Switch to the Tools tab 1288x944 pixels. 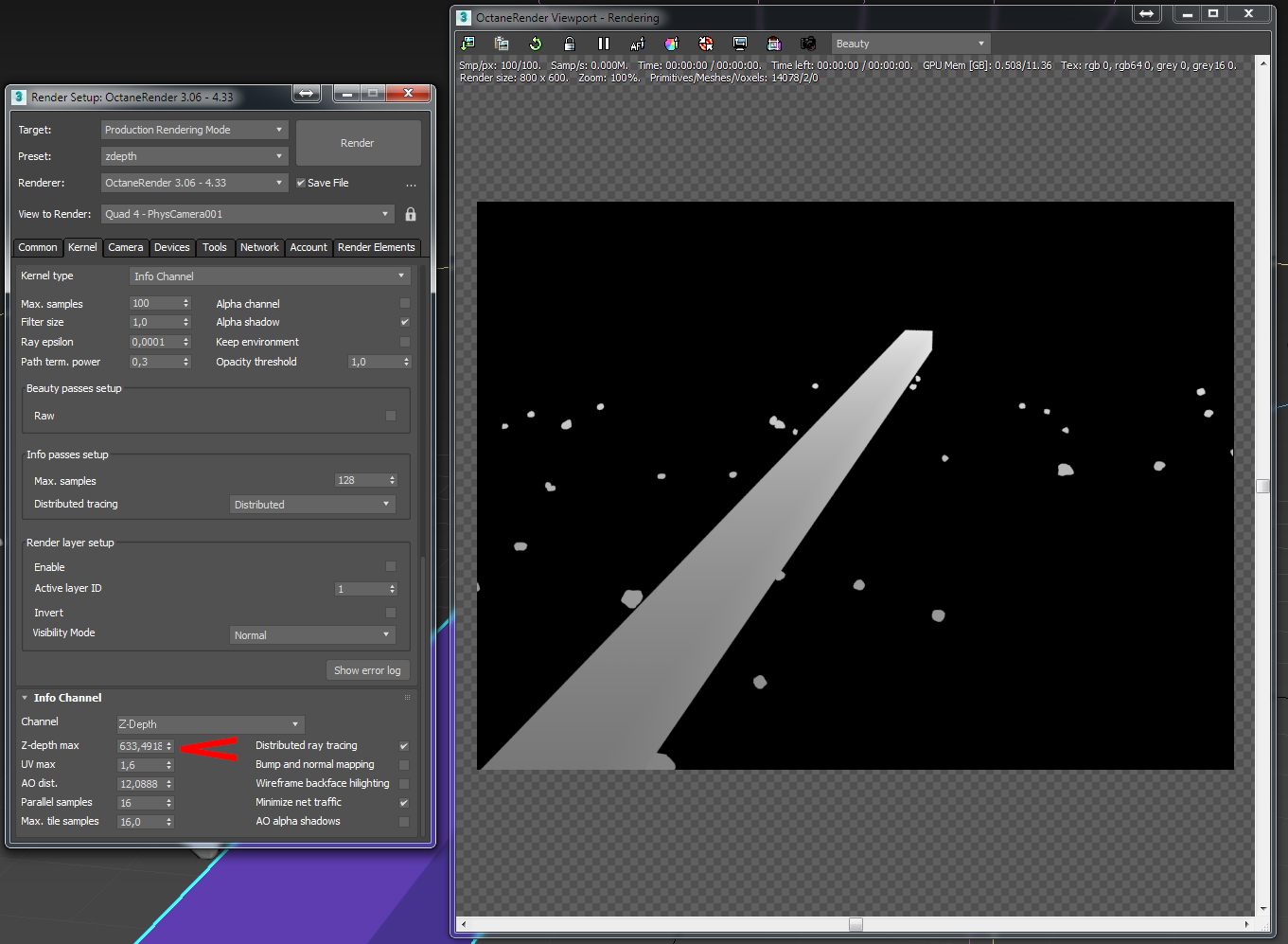[215, 247]
